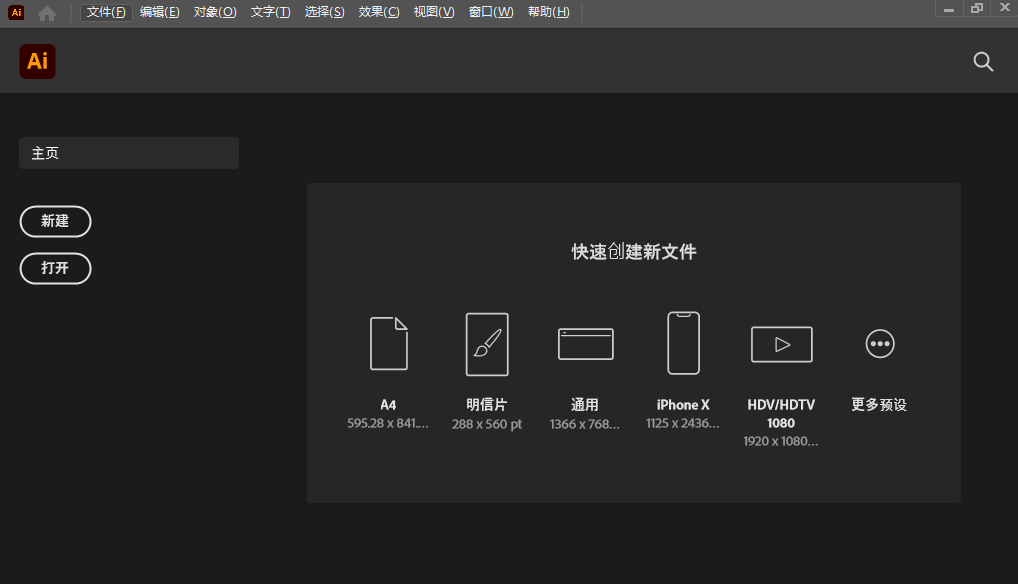1018x584 pixels.
Task: Open search using the magnifier icon
Action: coord(982,61)
